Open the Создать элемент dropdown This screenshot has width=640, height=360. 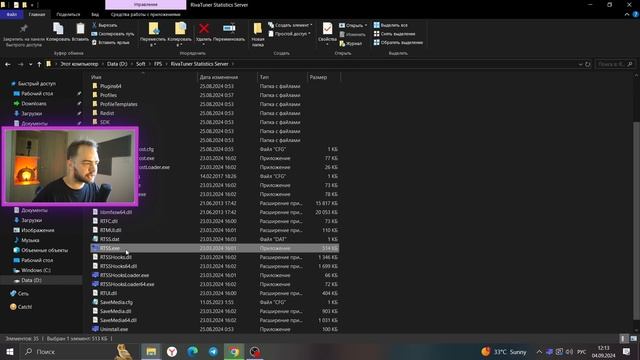pyautogui.click(x=290, y=25)
